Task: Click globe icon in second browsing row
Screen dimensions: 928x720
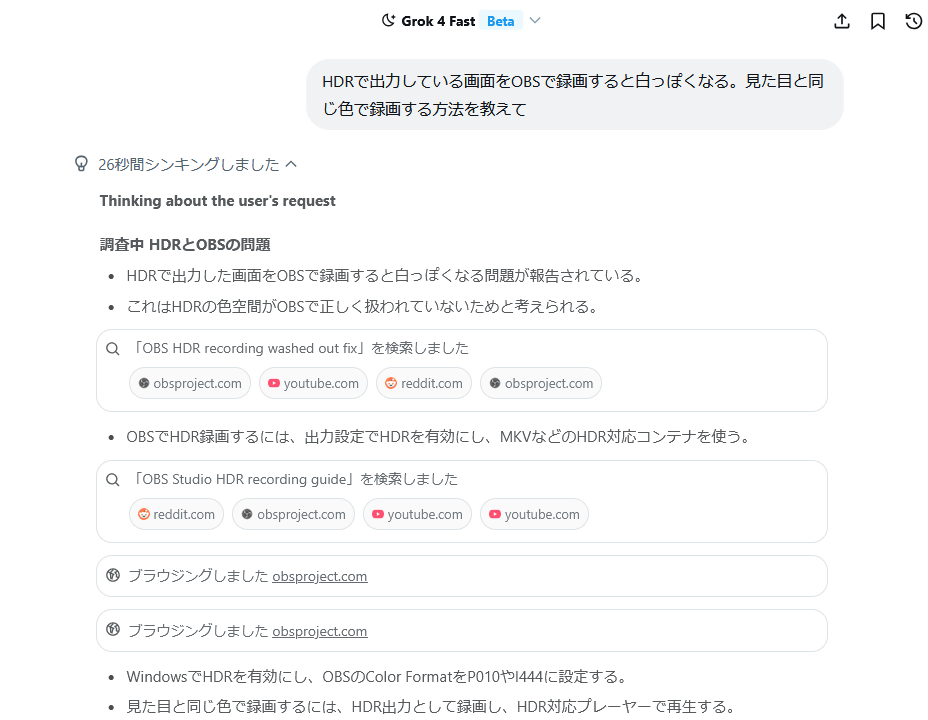Action: click(x=112, y=629)
